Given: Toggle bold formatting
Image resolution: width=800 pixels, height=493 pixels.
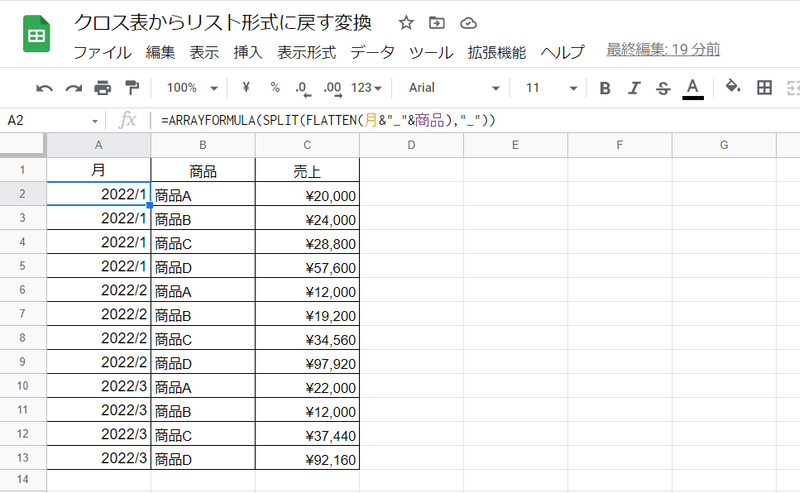Looking at the screenshot, I should tap(605, 88).
